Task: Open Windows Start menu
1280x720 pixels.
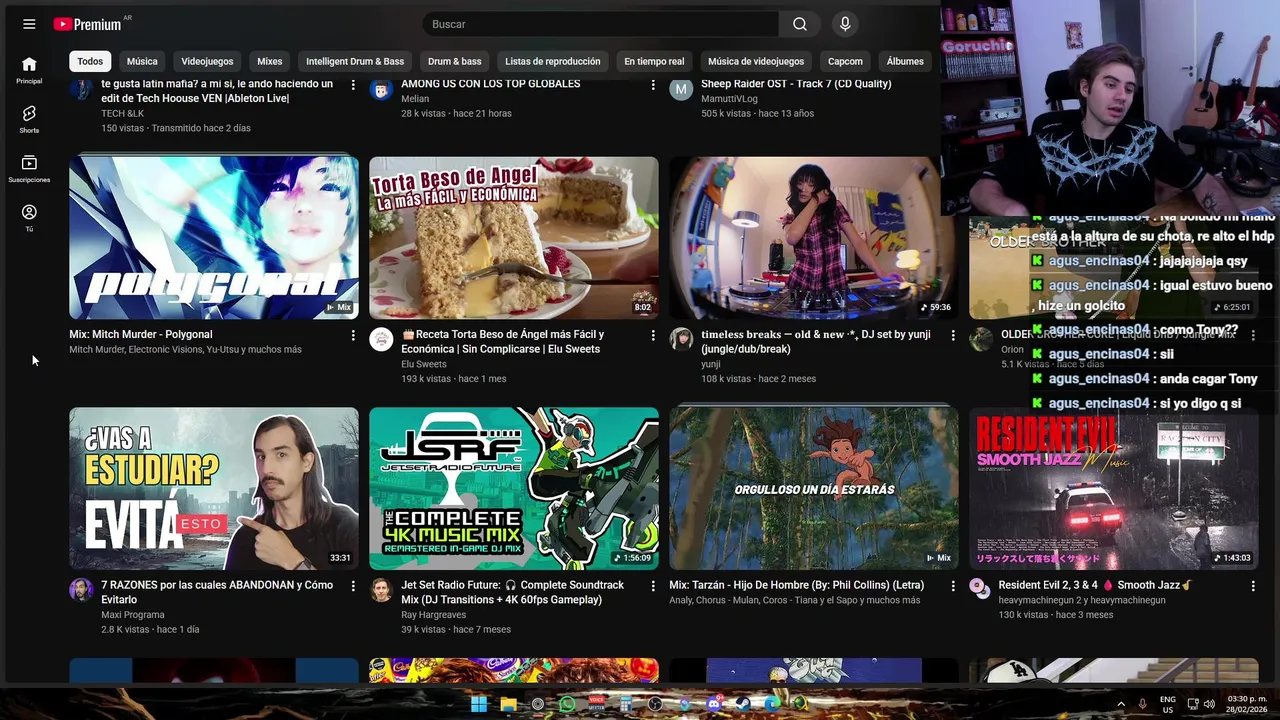Action: (x=479, y=704)
